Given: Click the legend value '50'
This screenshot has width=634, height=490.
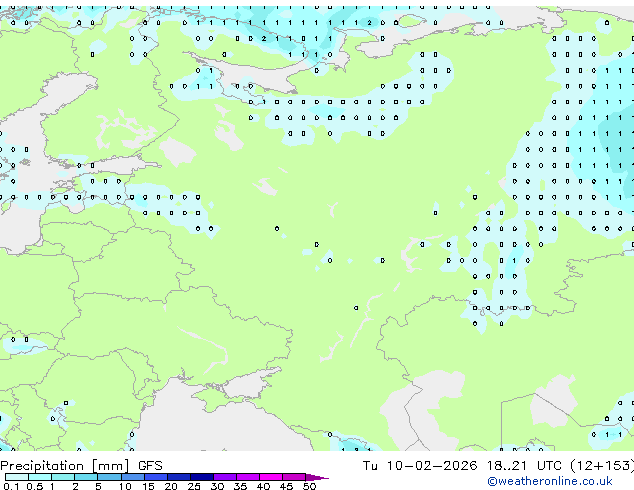Looking at the screenshot, I should 309,486.
